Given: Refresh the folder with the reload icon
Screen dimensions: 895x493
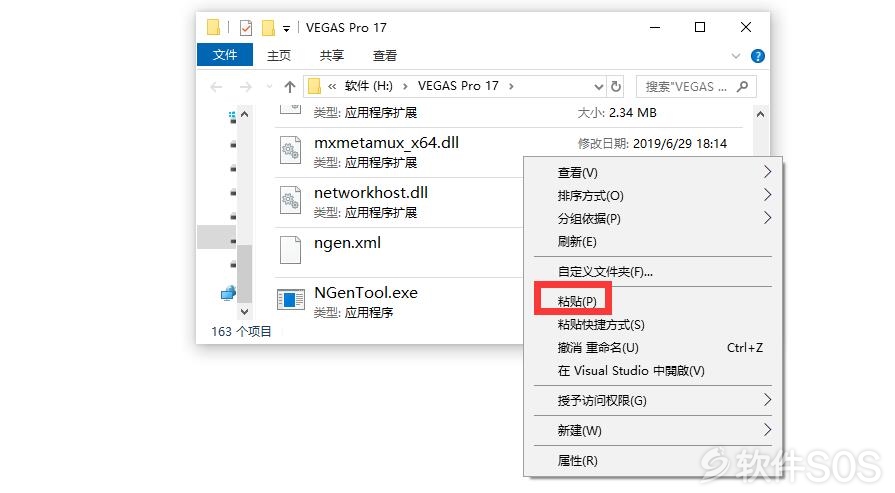Looking at the screenshot, I should (x=615, y=86).
